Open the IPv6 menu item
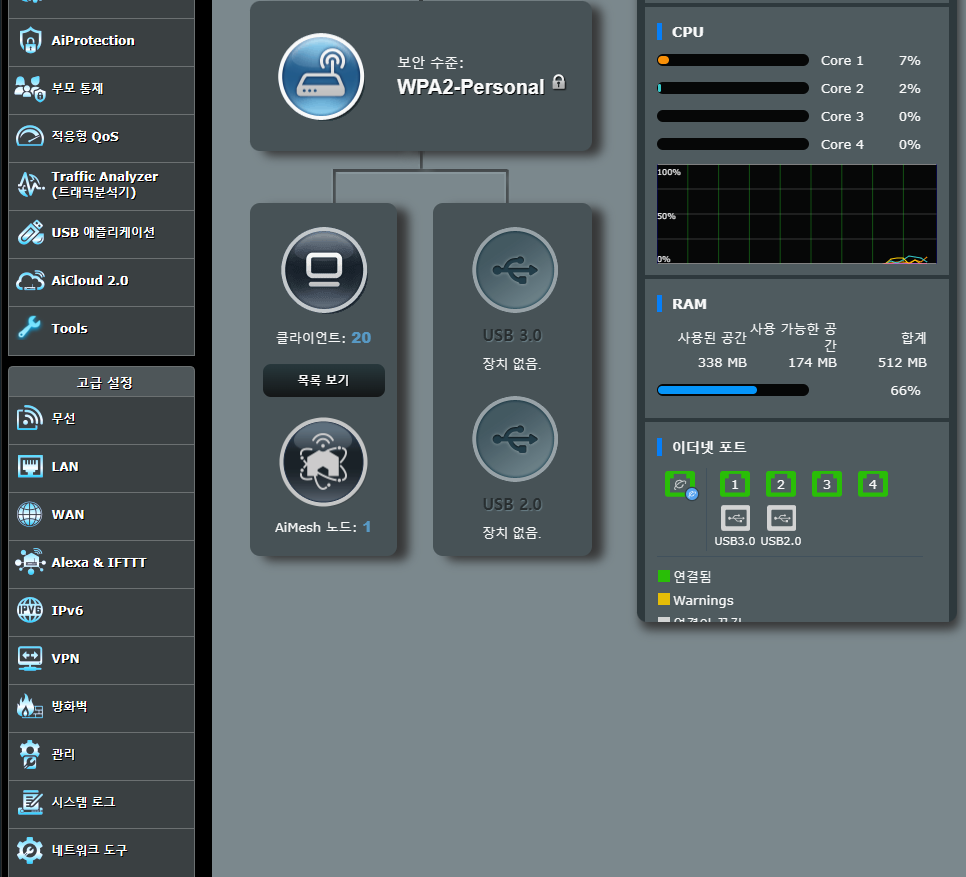Screen dimensions: 966x877 [x=102, y=612]
